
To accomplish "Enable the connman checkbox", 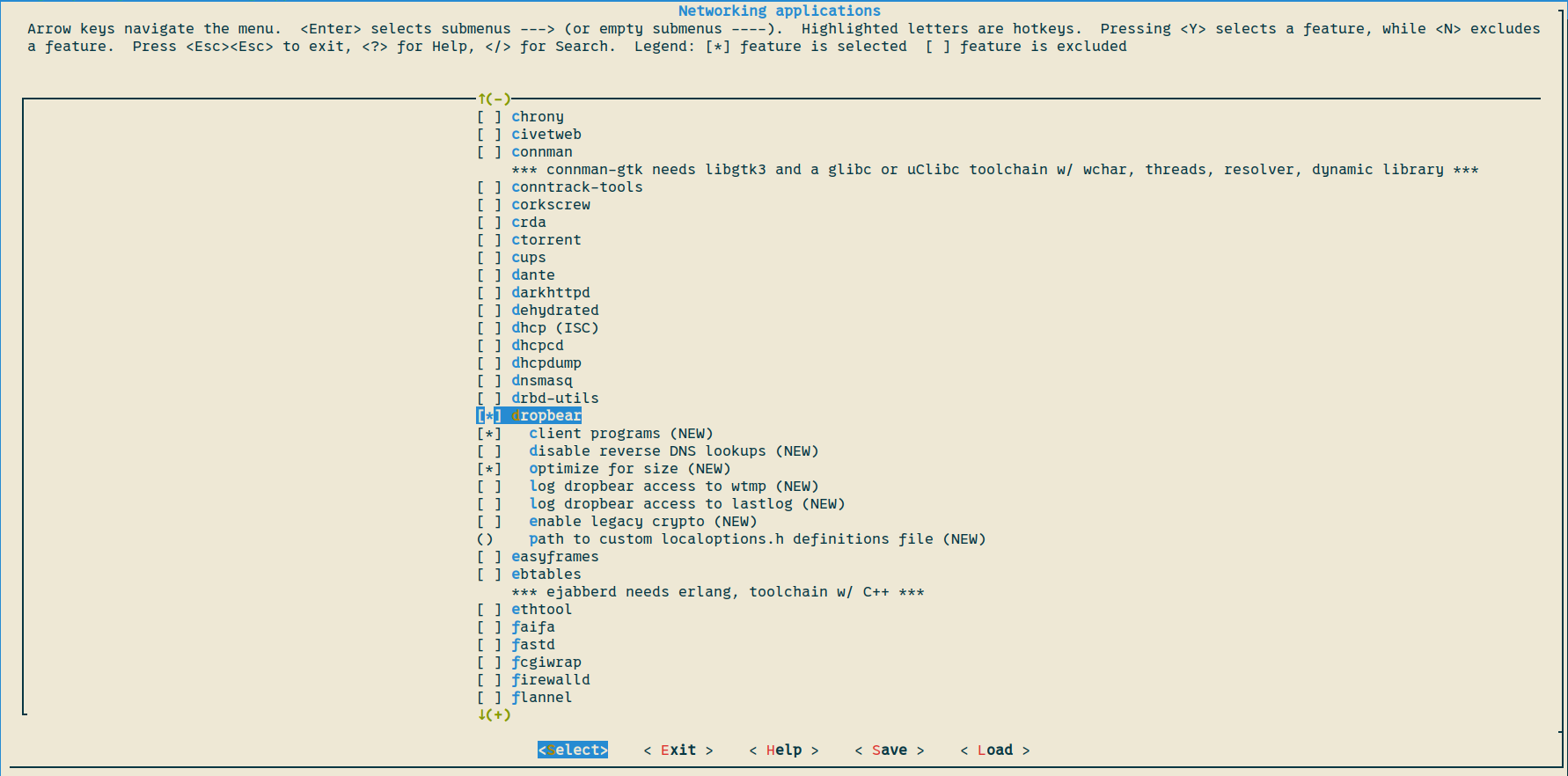I will (489, 151).
